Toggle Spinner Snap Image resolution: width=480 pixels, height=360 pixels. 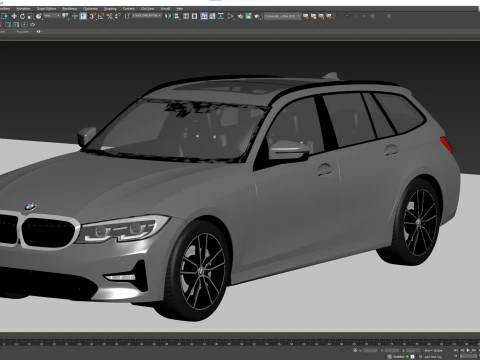coord(118,16)
